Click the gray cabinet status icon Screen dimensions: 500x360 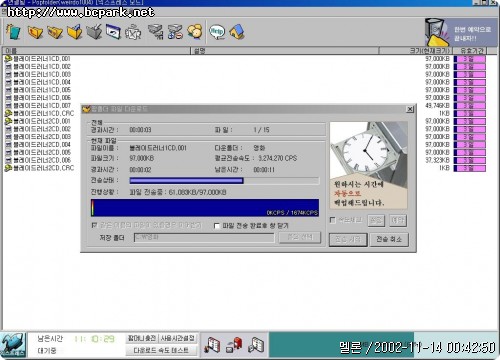256,345
